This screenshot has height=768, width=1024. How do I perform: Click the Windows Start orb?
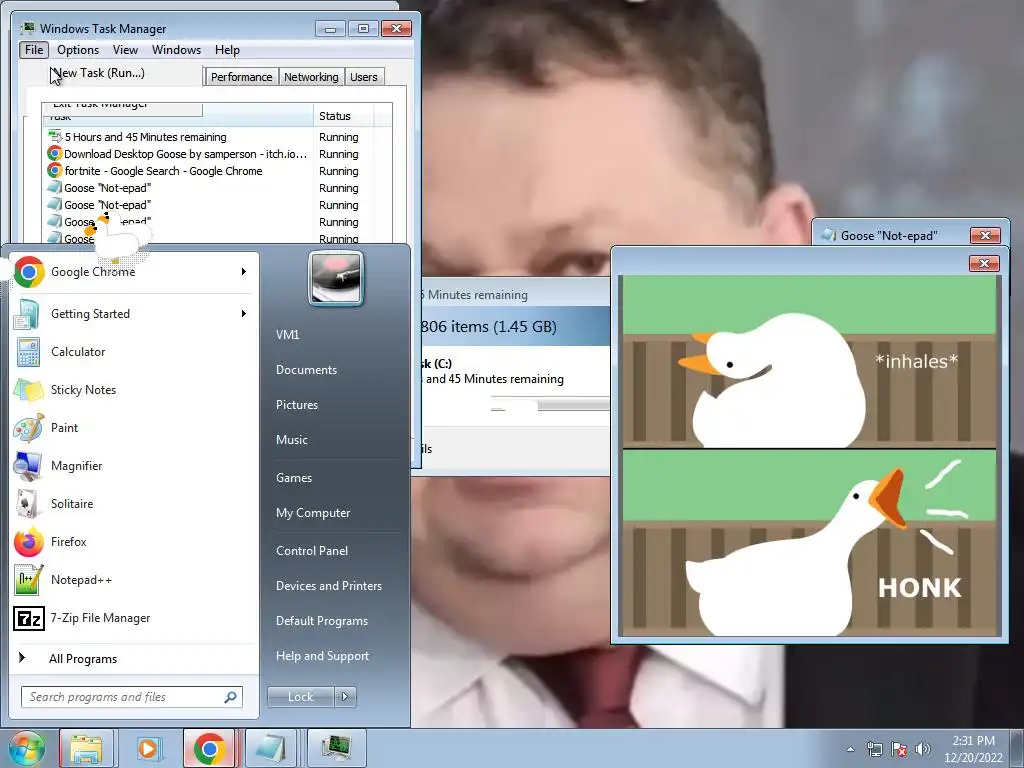pos(26,748)
